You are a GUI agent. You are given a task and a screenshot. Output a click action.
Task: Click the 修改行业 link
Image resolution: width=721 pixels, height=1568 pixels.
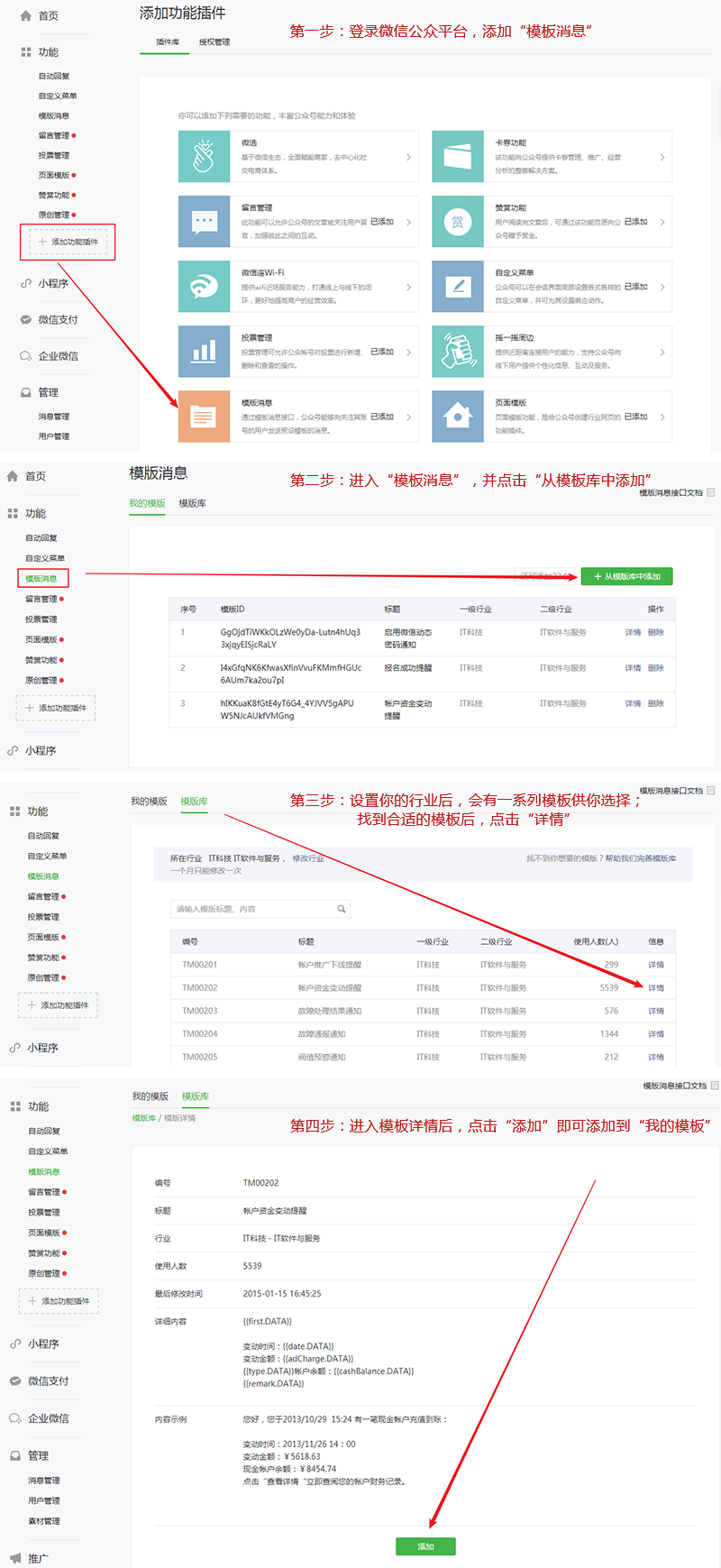click(x=308, y=858)
